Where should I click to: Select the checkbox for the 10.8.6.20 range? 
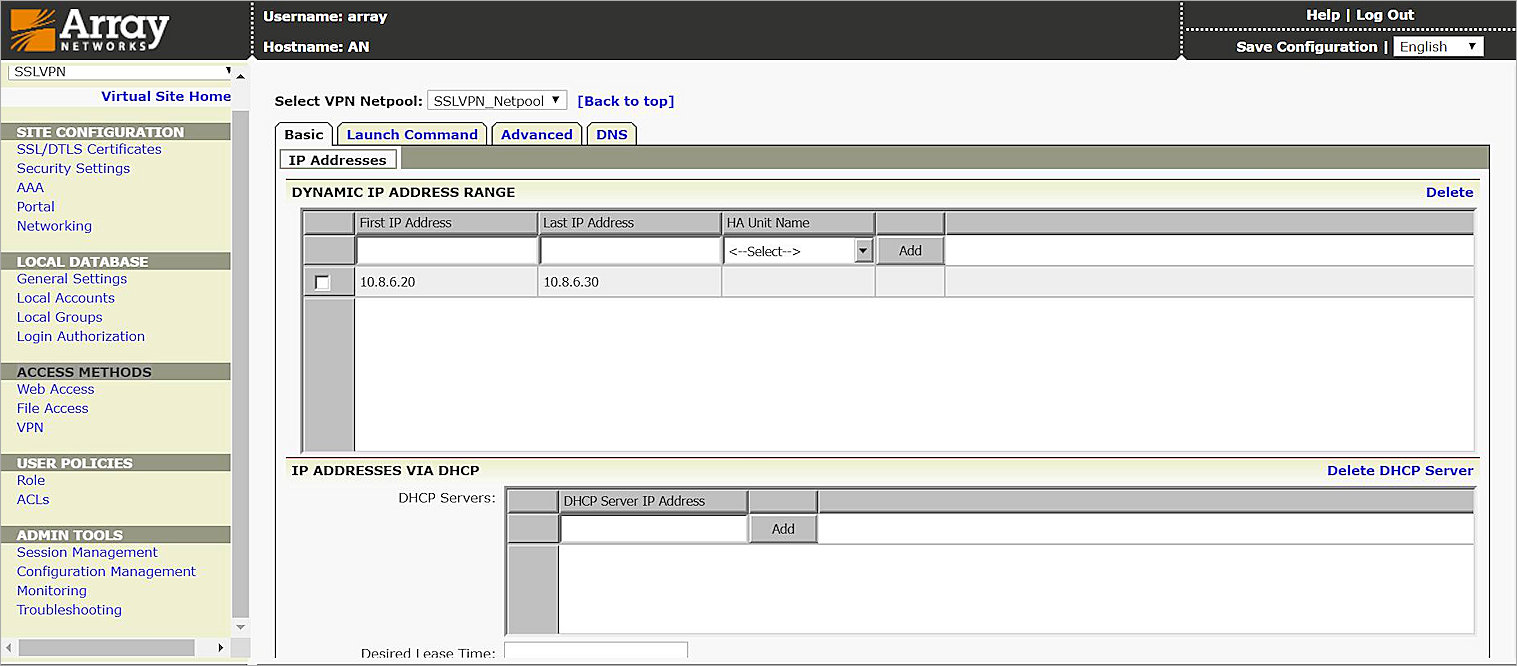tap(323, 282)
